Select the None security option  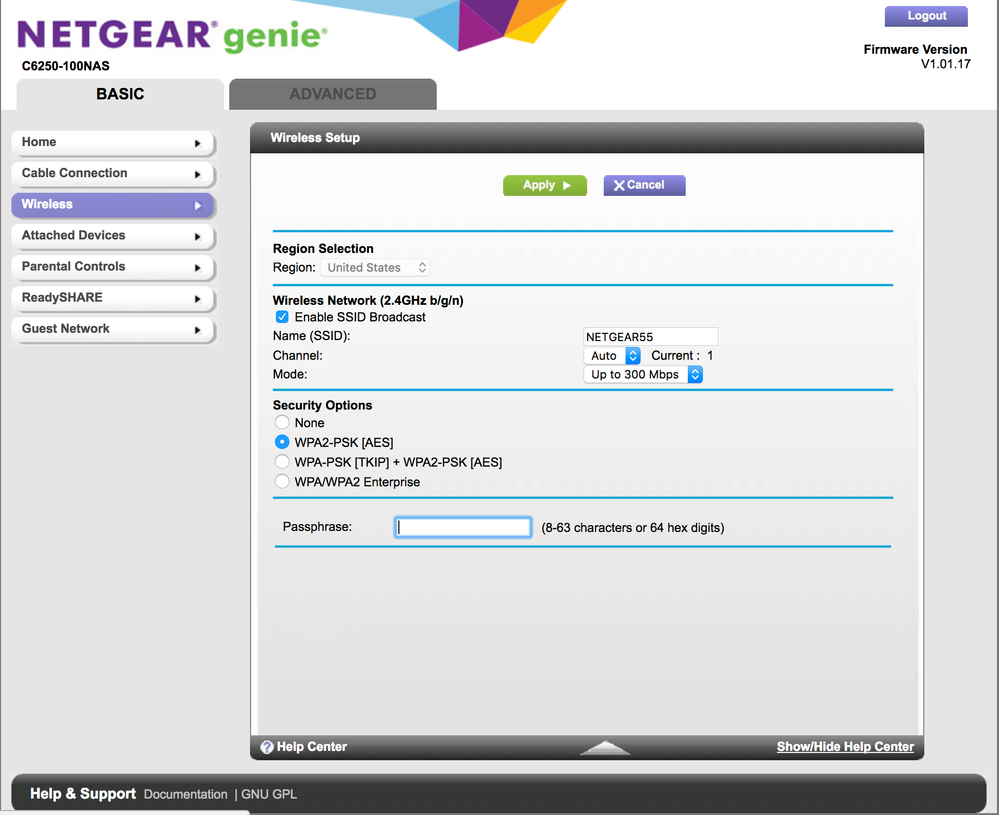point(281,422)
